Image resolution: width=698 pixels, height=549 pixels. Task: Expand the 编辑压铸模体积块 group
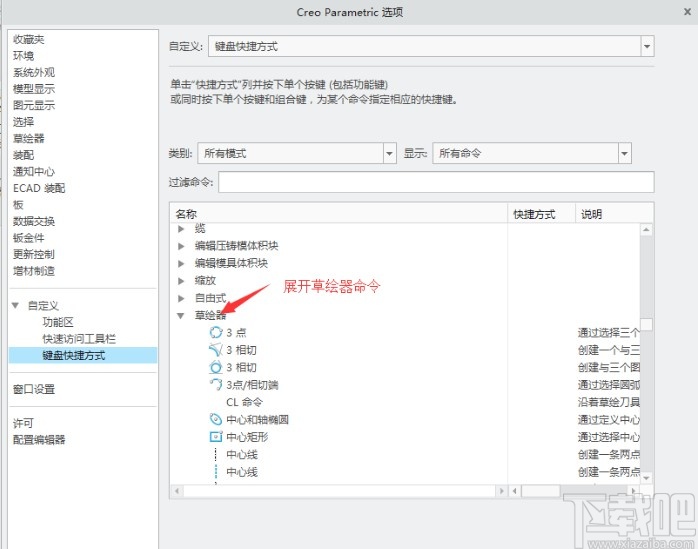tap(181, 246)
